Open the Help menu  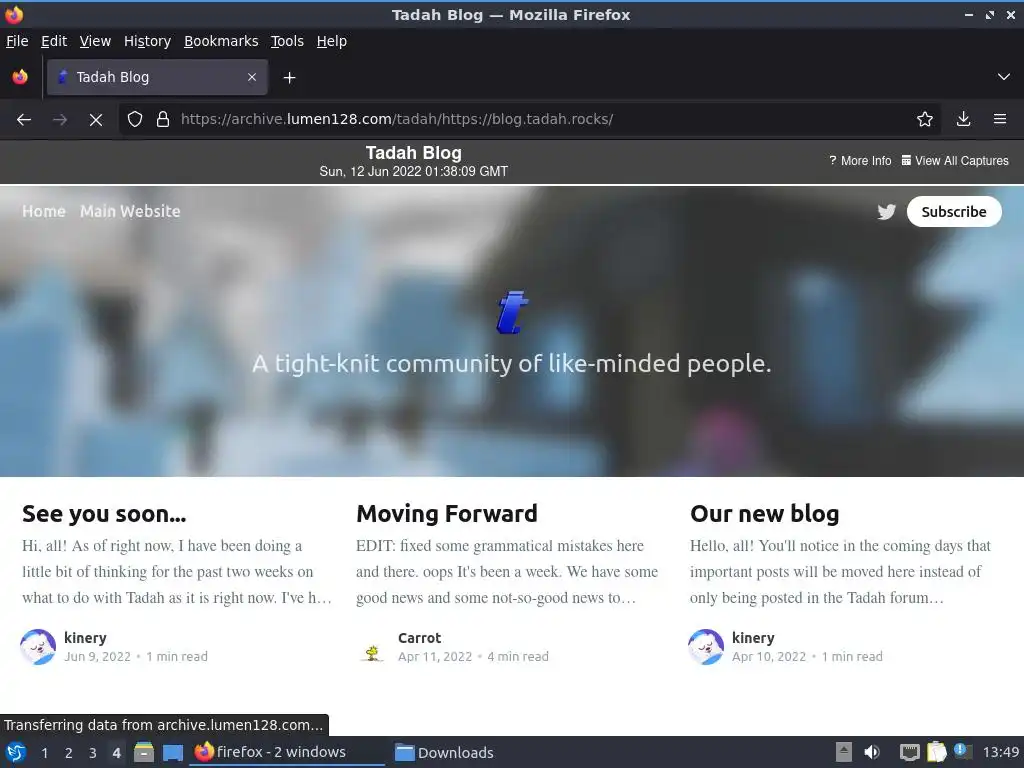332,41
